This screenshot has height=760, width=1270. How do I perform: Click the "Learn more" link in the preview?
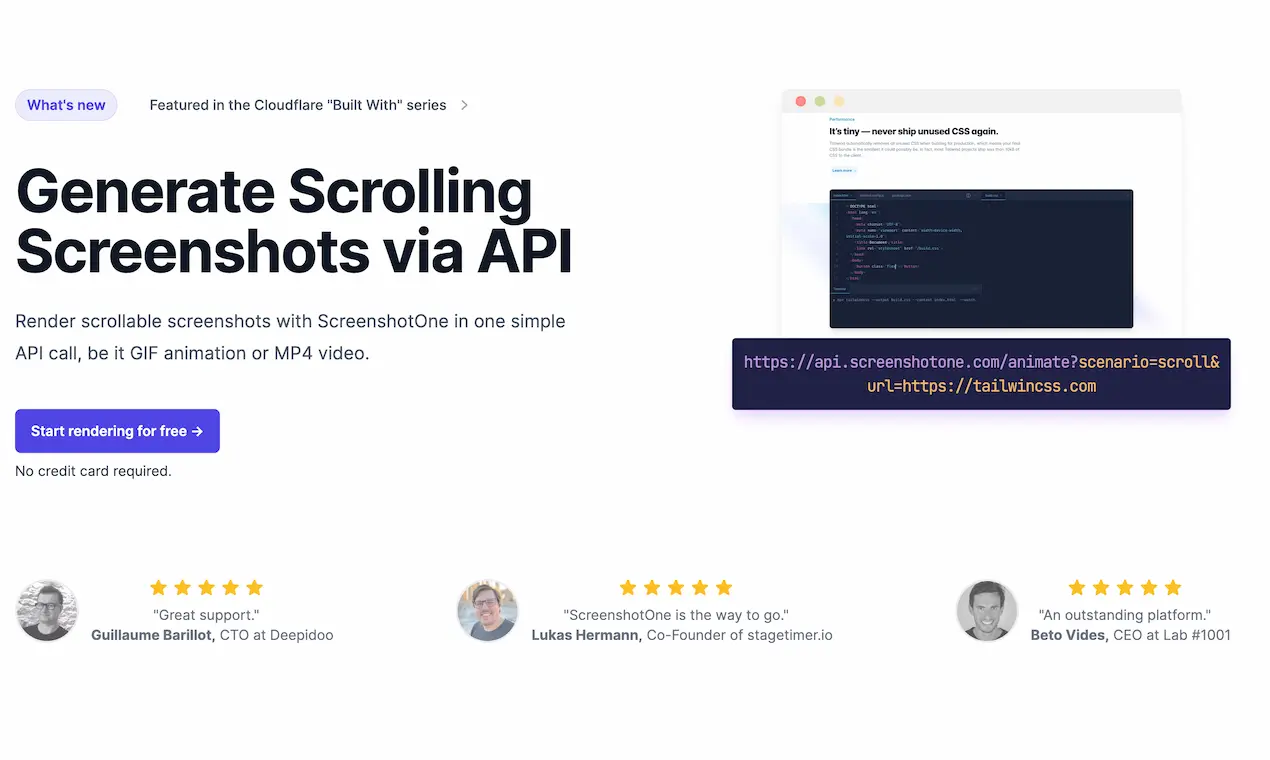(x=843, y=171)
